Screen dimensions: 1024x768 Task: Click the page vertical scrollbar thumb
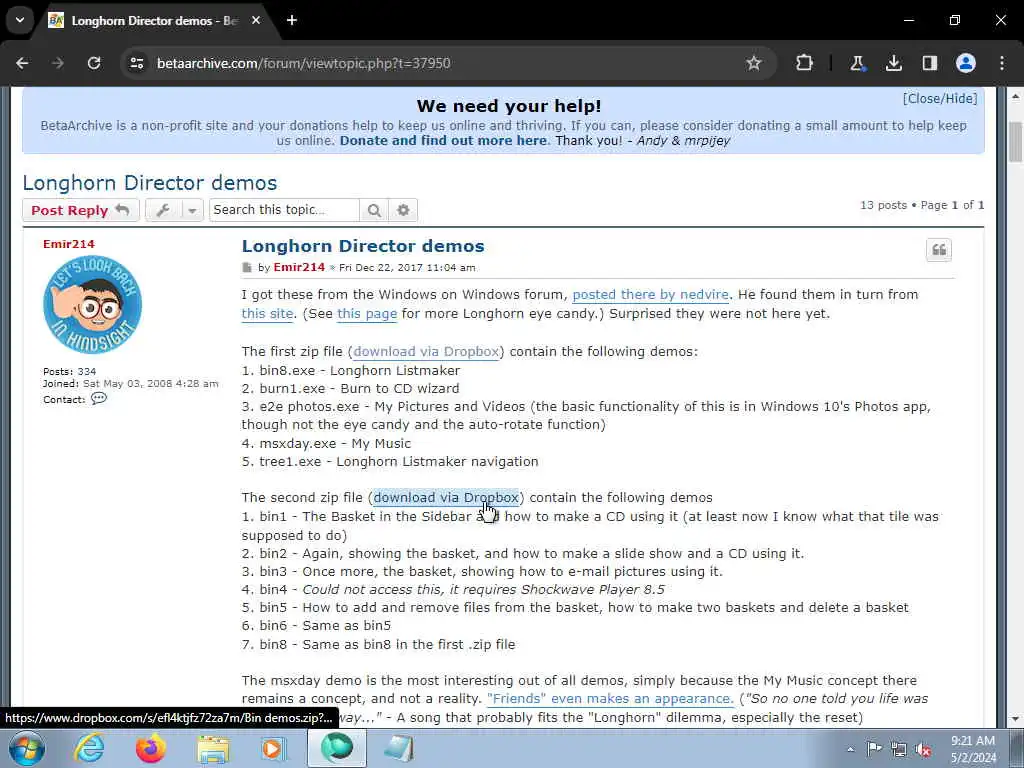[x=1016, y=141]
